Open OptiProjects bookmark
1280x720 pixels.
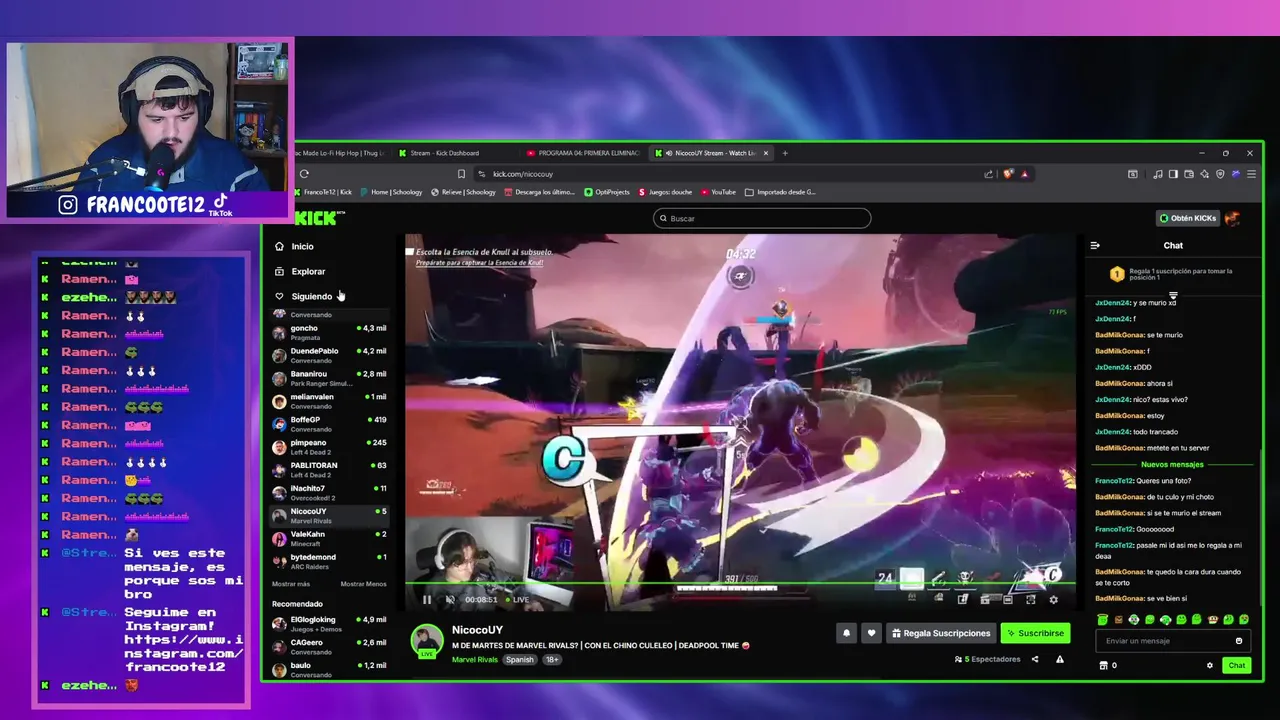(607, 192)
